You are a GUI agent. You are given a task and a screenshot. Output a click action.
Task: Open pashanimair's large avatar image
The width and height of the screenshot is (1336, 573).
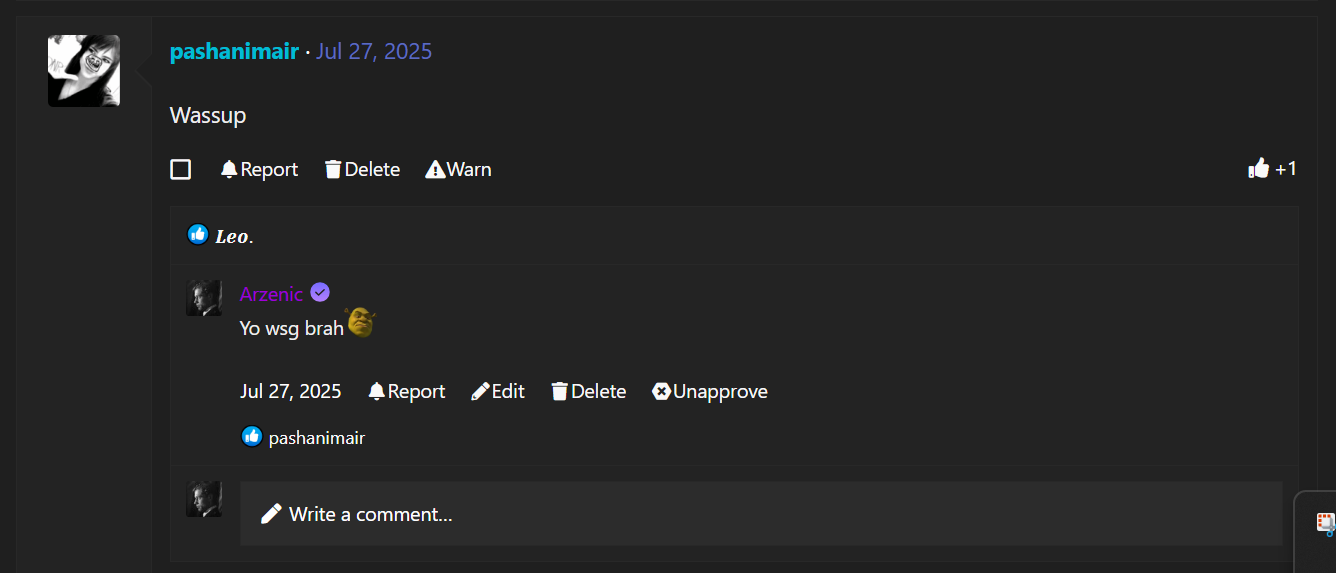[84, 71]
